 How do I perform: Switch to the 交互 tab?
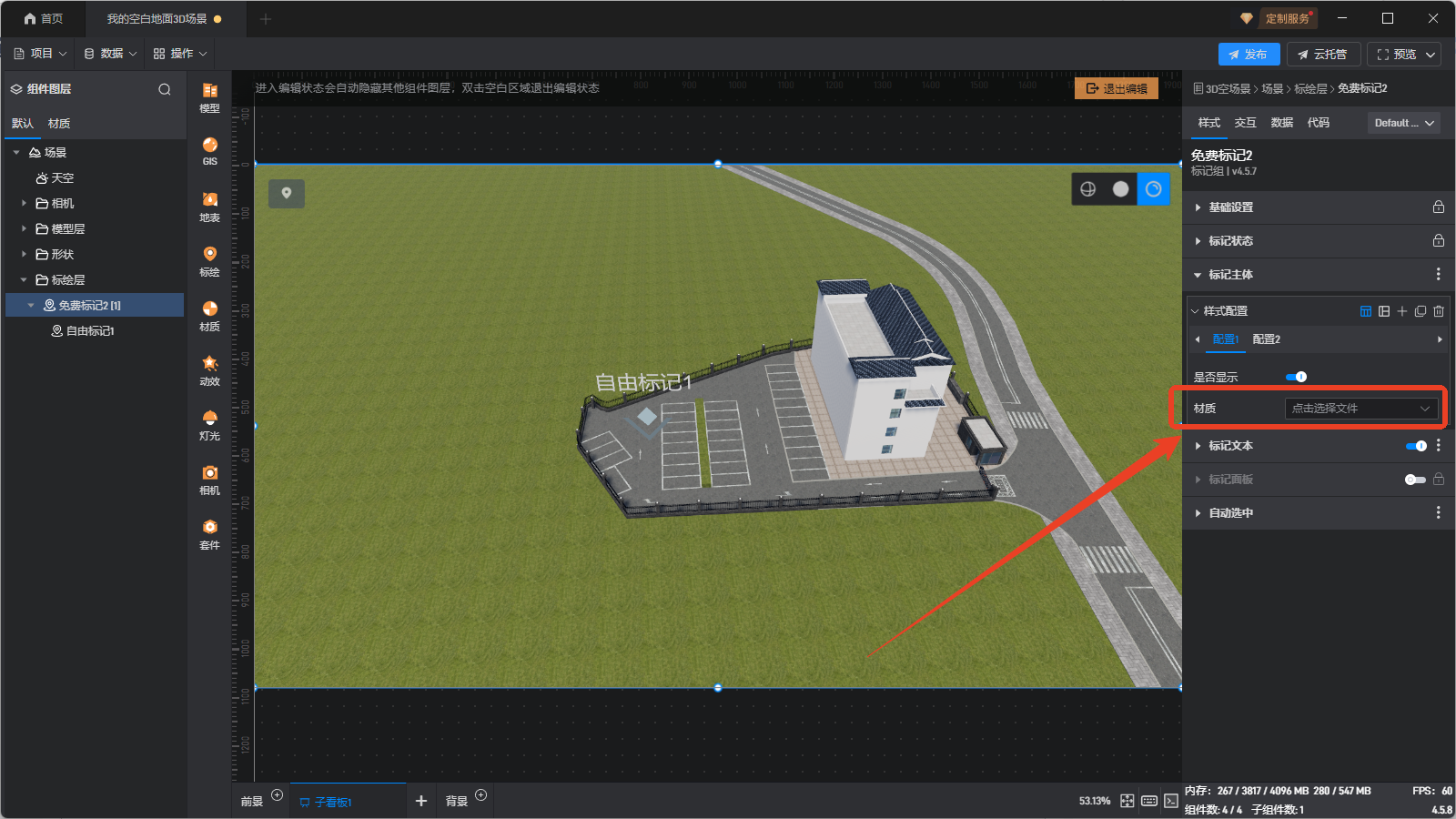click(1245, 123)
